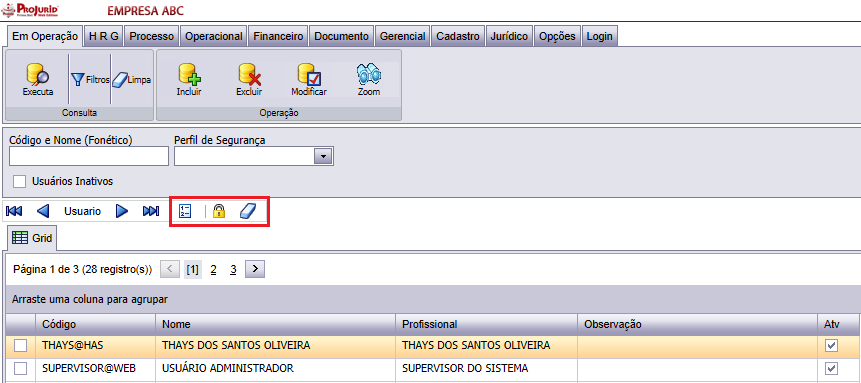
Task: Run the Executa query icon
Action: pyautogui.click(x=38, y=80)
